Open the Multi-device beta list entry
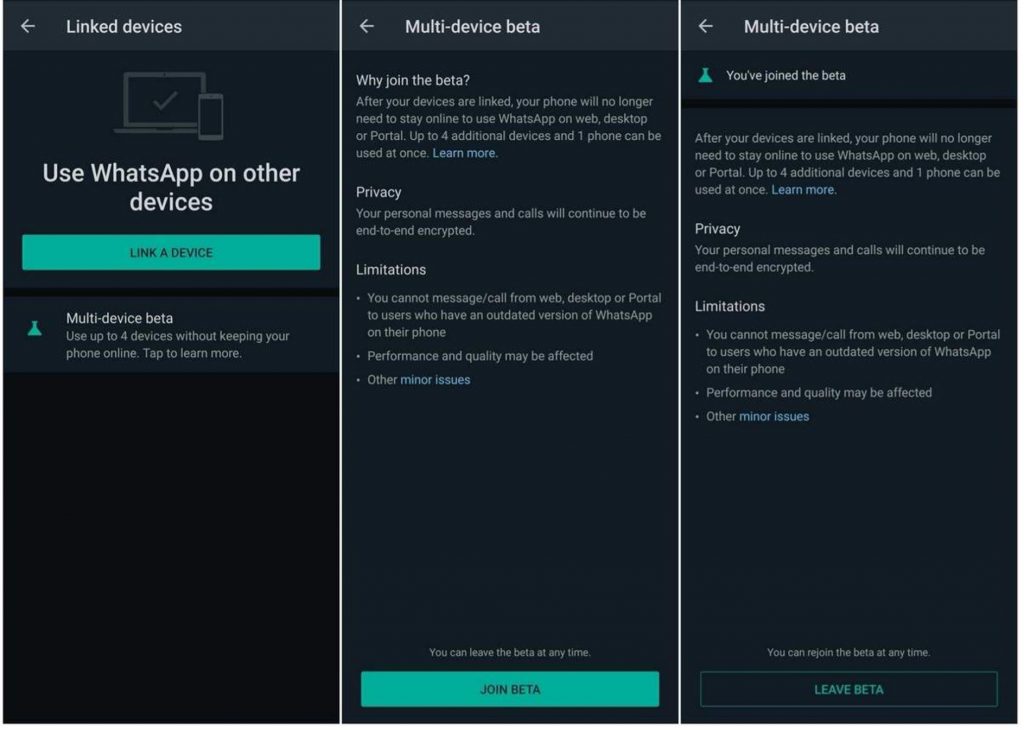 point(171,335)
